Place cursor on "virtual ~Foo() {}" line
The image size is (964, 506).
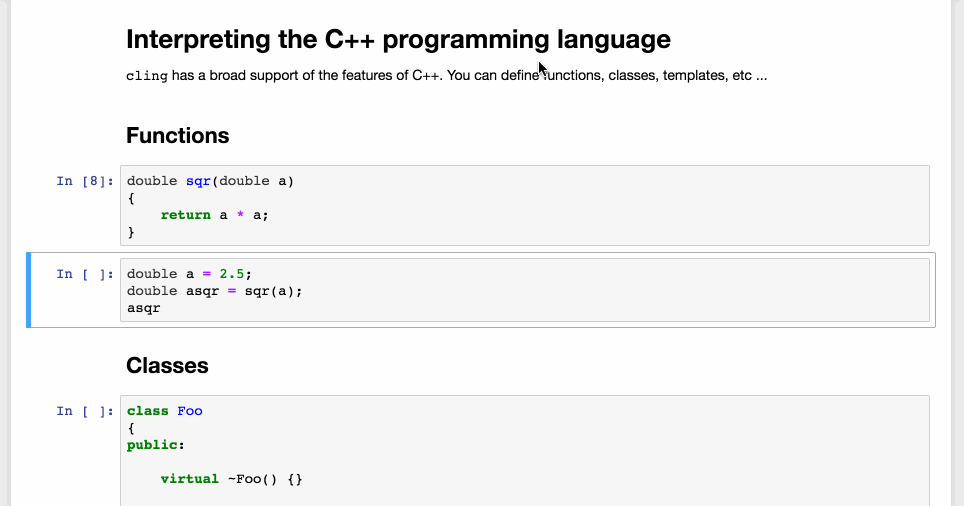coord(231,479)
